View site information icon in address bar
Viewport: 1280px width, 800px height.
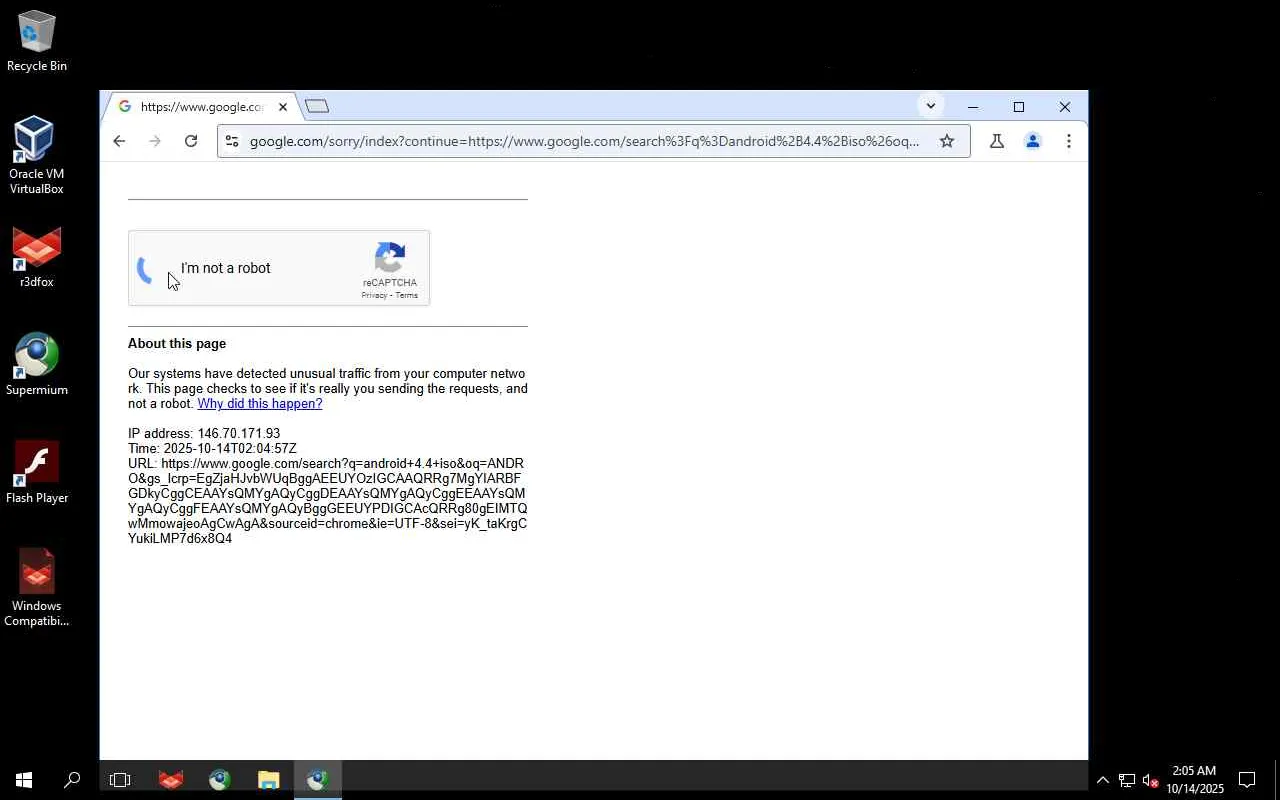click(232, 141)
